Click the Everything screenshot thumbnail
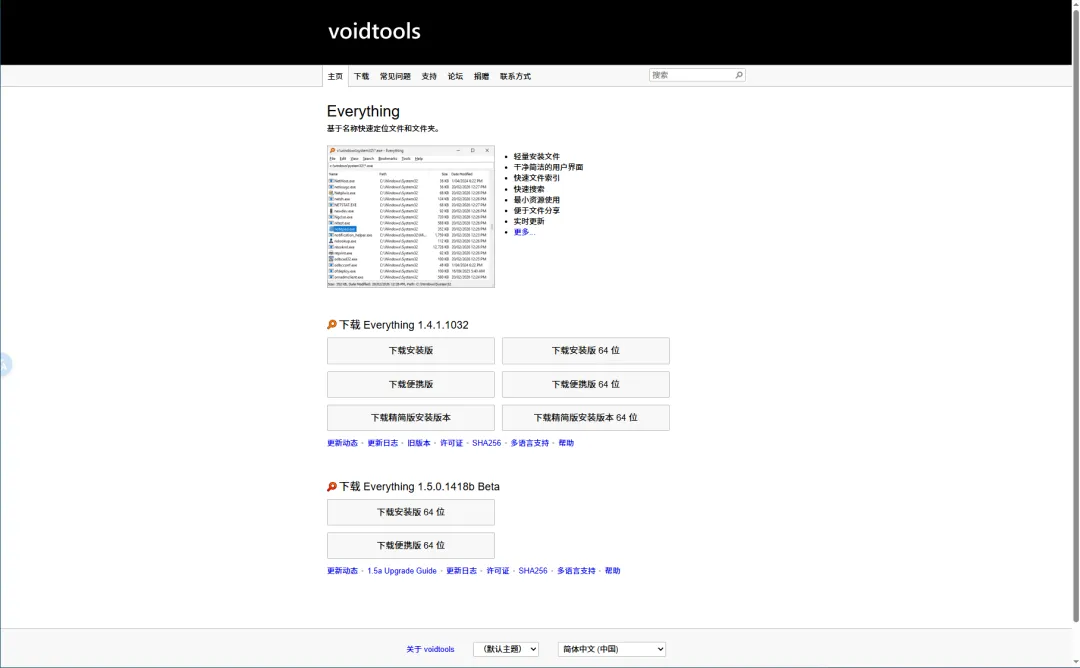1080x668 pixels. [411, 216]
